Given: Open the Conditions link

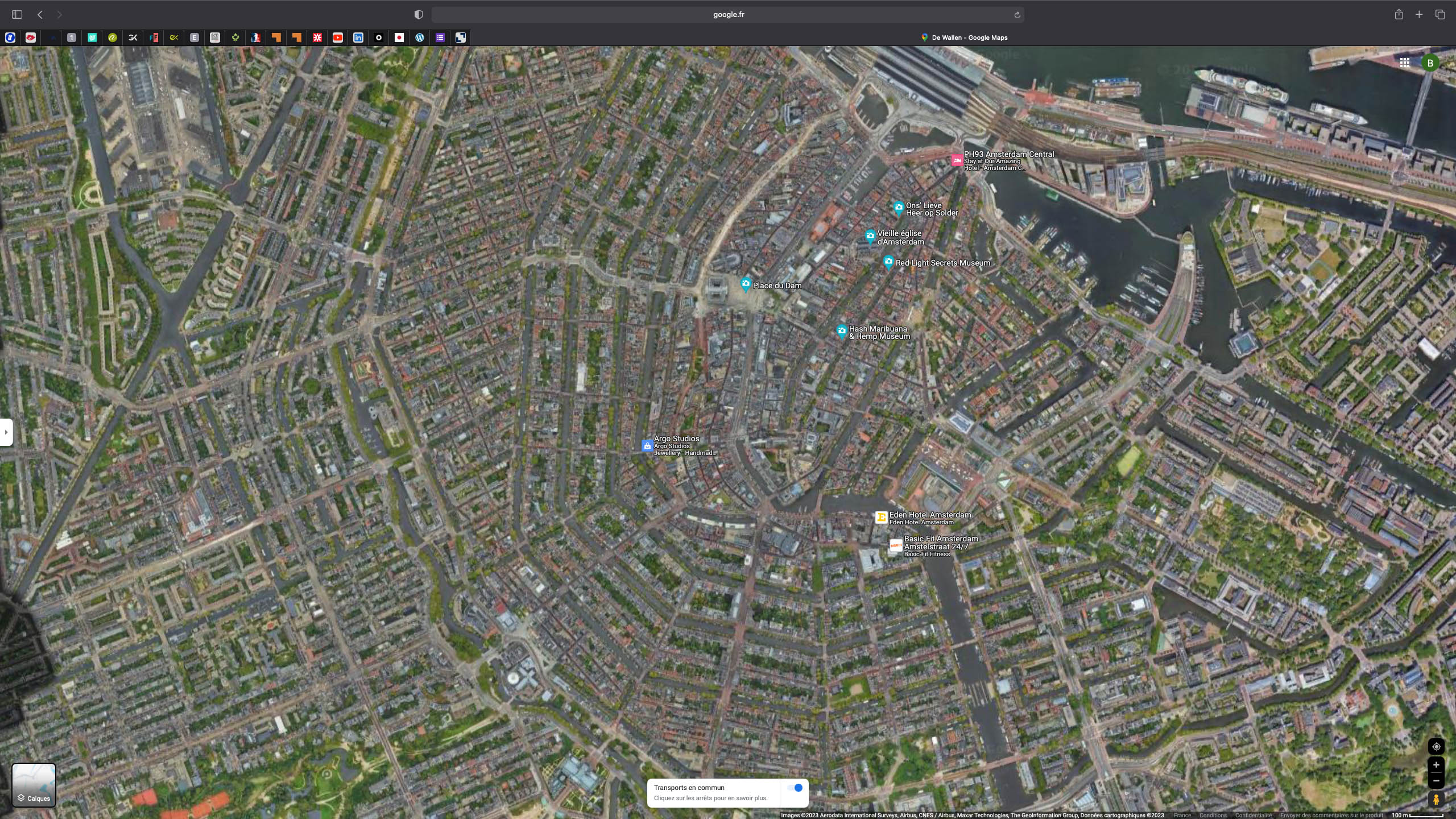Looking at the screenshot, I should pyautogui.click(x=1213, y=815).
